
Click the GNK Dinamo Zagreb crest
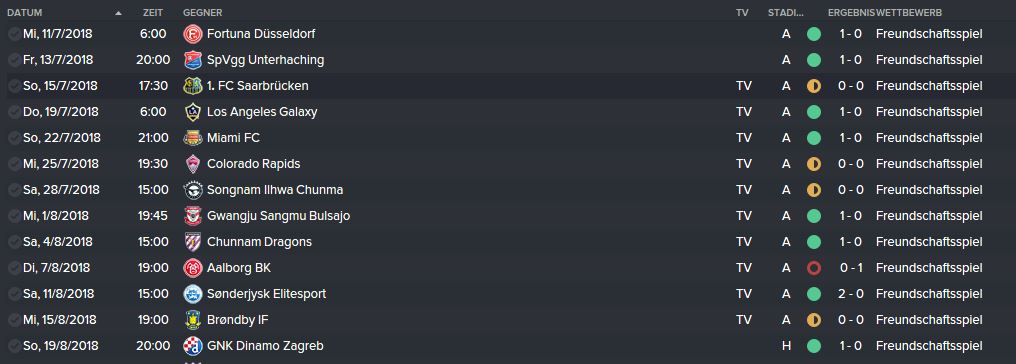pos(193,346)
